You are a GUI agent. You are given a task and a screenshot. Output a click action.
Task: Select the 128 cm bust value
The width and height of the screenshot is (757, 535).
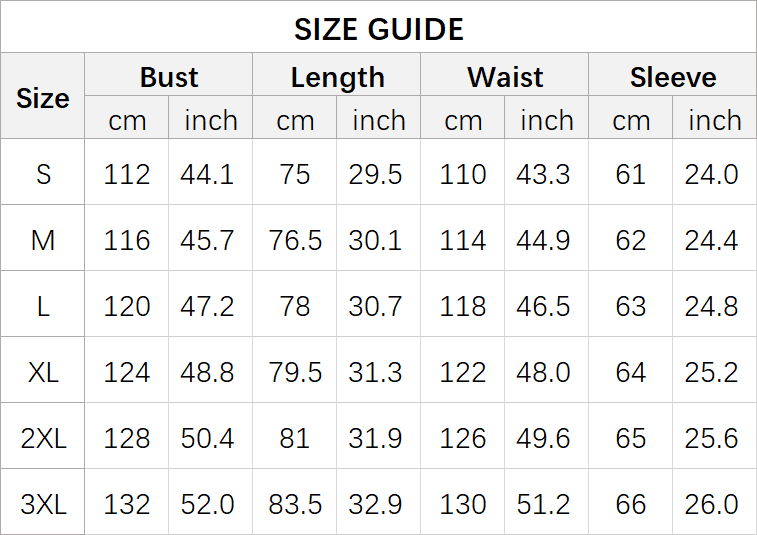(x=127, y=438)
